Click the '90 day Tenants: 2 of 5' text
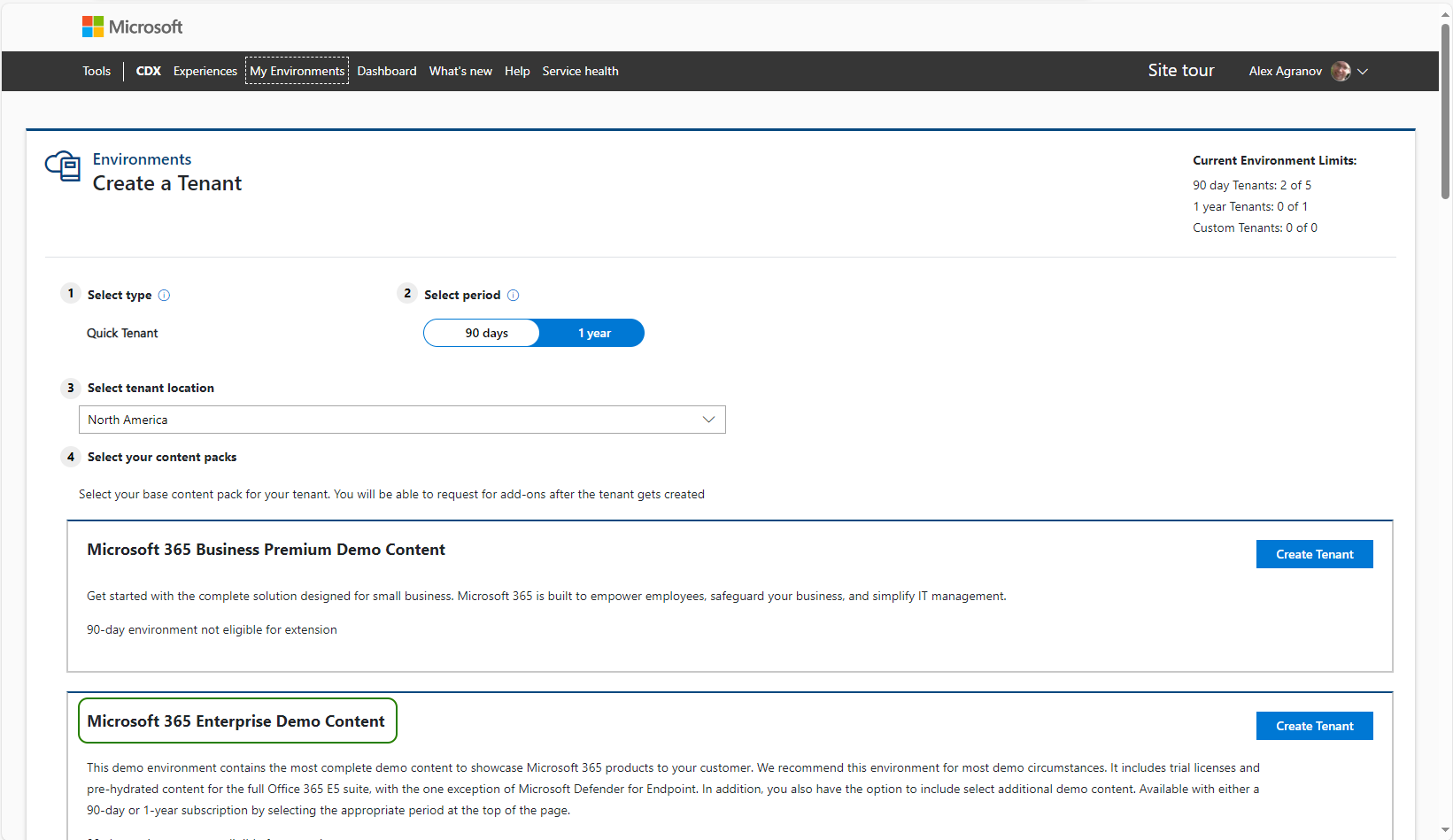The image size is (1453, 840). click(x=1252, y=185)
